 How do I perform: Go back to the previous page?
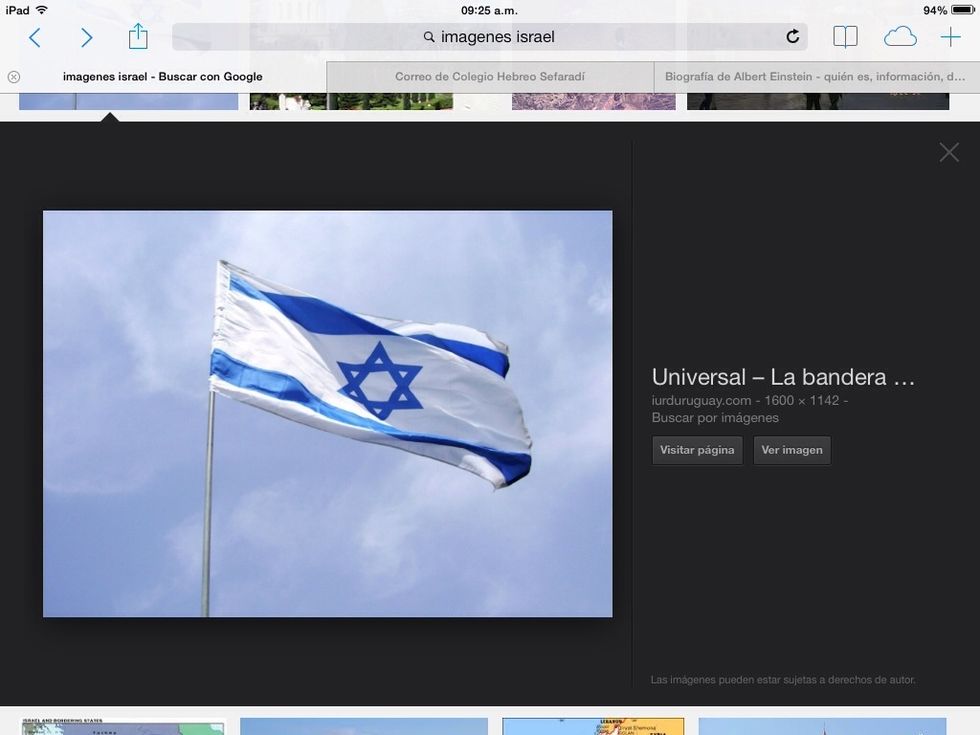click(35, 38)
